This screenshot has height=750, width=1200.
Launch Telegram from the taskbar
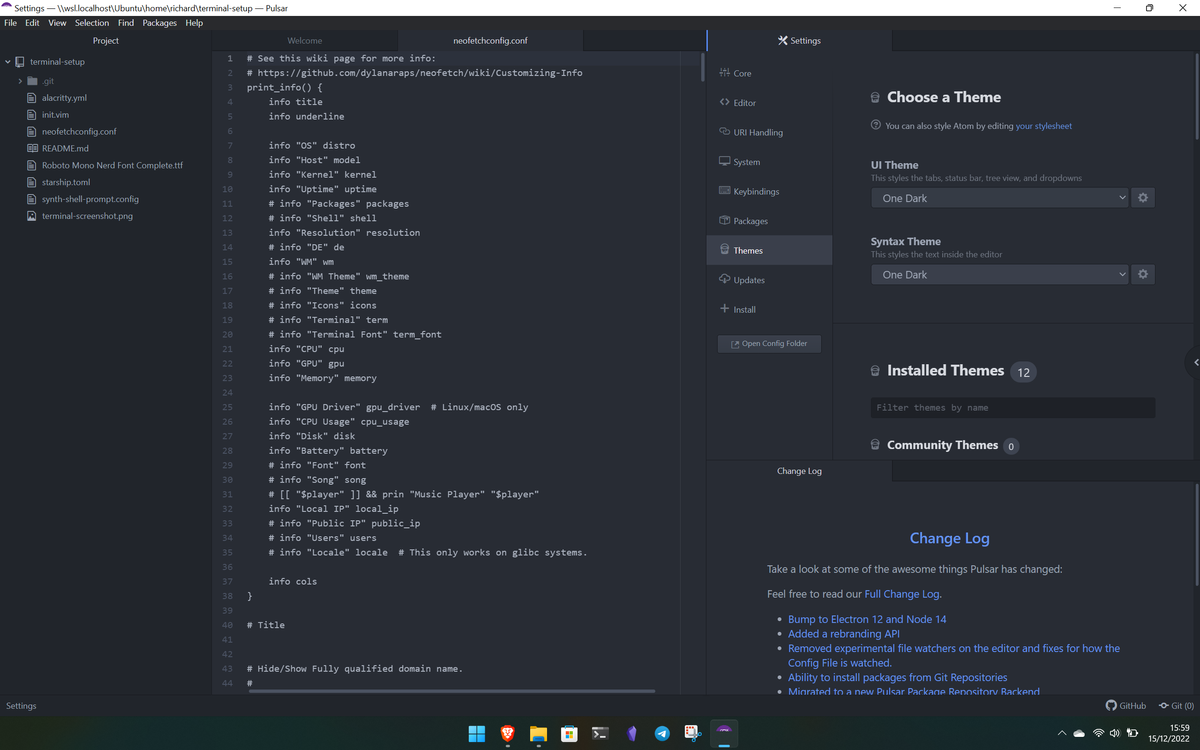click(x=662, y=733)
